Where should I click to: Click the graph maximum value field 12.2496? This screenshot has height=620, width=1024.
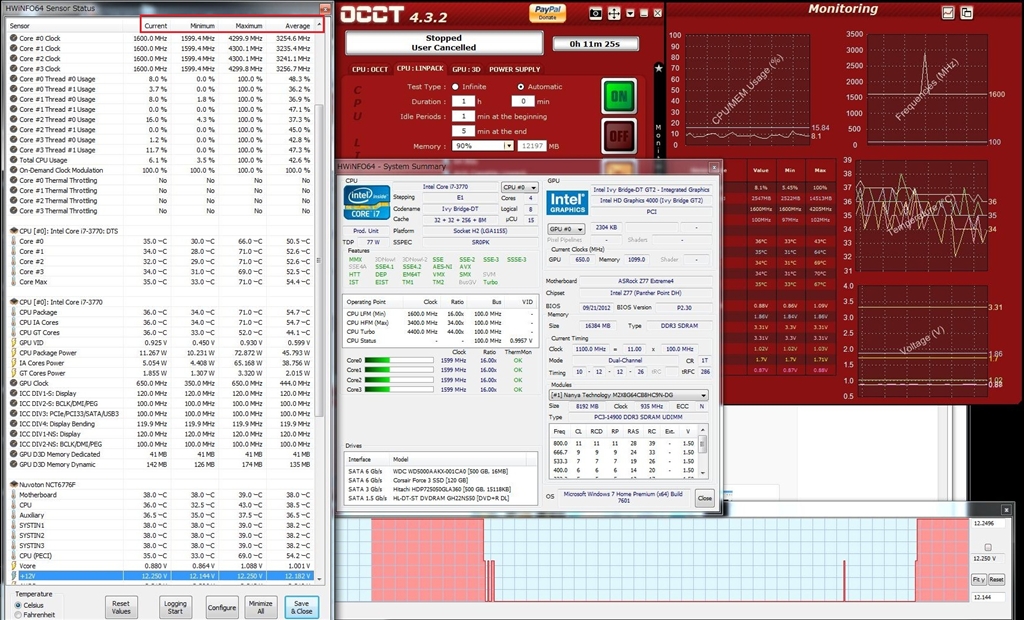pos(987,523)
